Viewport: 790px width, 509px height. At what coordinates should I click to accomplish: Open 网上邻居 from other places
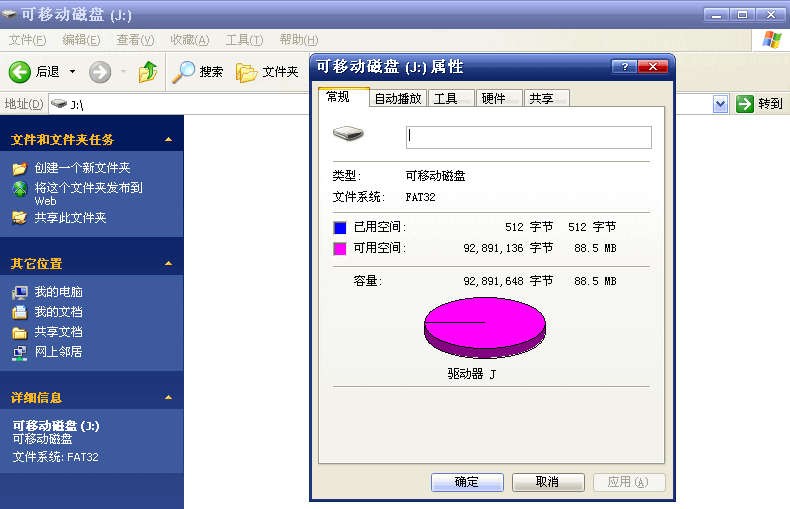coord(58,352)
